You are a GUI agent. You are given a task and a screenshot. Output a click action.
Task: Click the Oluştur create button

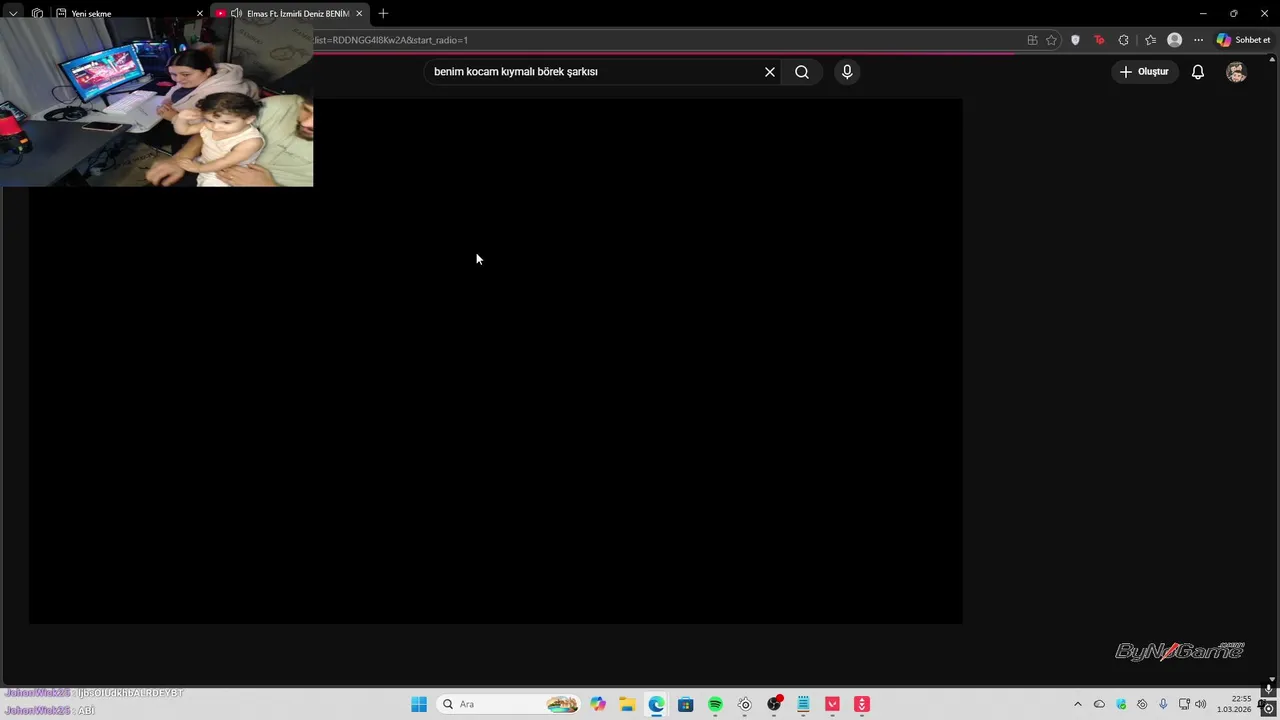click(x=1144, y=72)
